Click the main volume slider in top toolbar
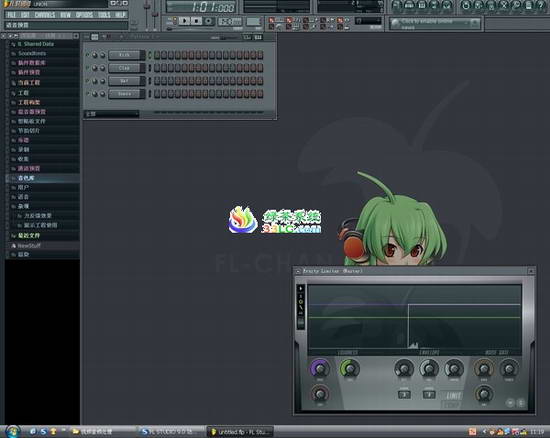The width and height of the screenshot is (550, 438). pyautogui.click(x=147, y=14)
